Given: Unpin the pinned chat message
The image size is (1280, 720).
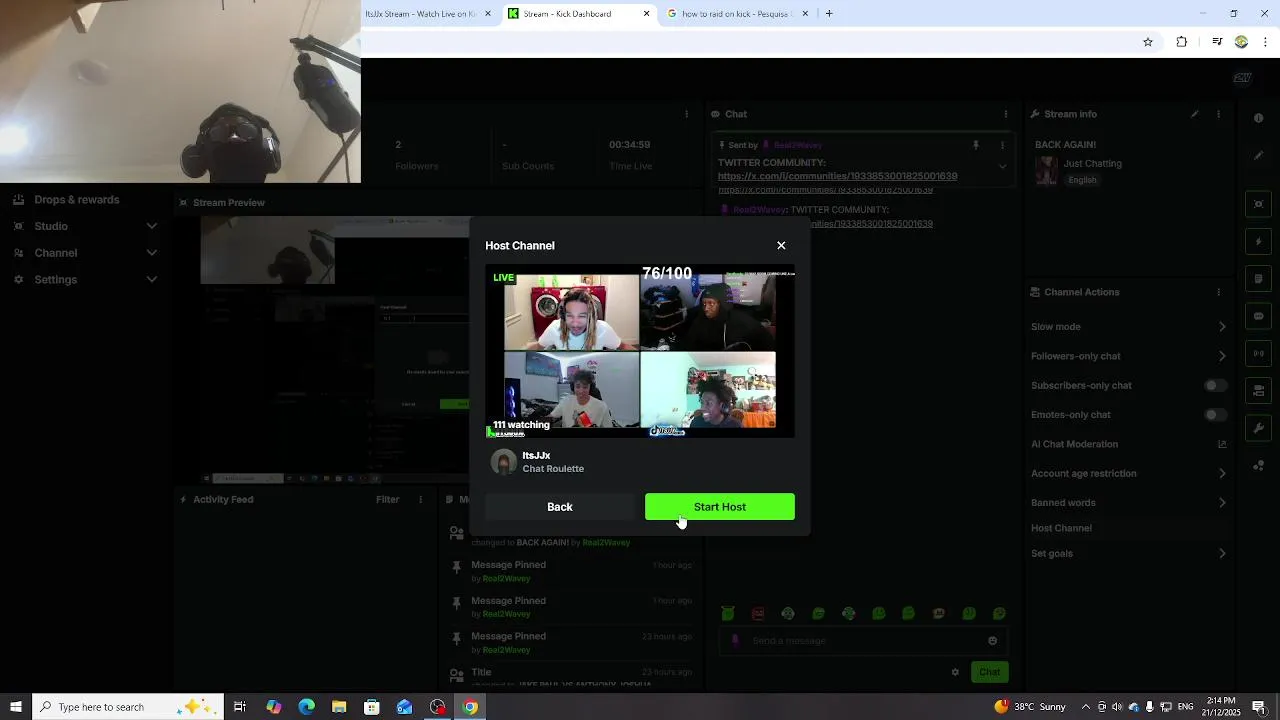Looking at the screenshot, I should (x=975, y=145).
